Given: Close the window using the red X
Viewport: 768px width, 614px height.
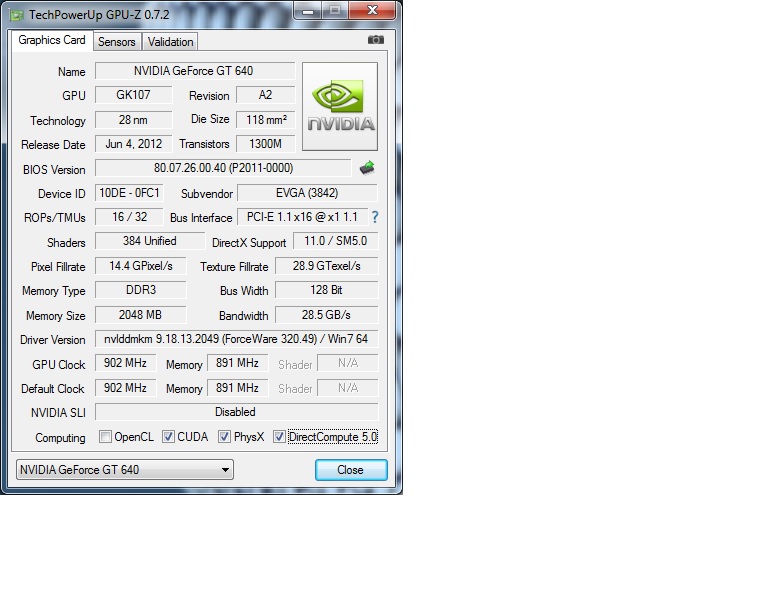Looking at the screenshot, I should tap(372, 10).
